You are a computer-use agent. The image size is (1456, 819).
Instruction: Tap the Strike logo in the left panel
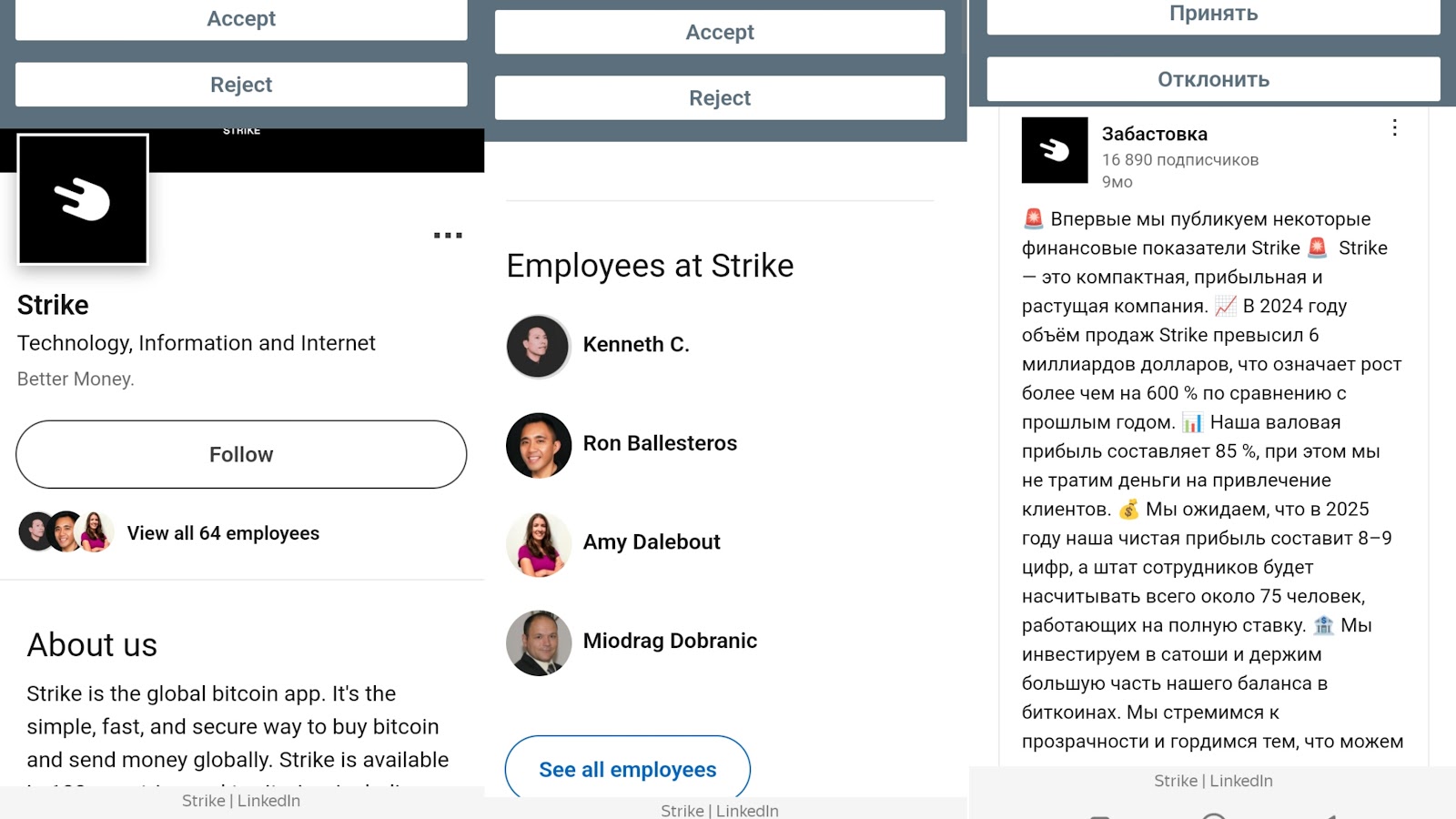pyautogui.click(x=83, y=199)
